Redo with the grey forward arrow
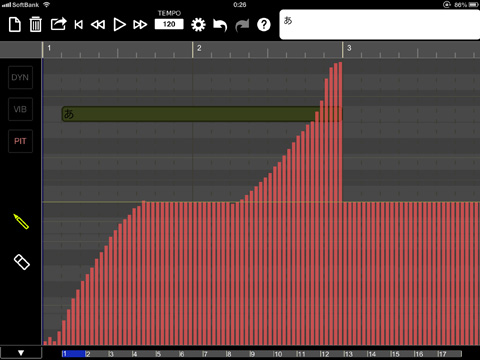The height and width of the screenshot is (360, 480). tap(242, 25)
